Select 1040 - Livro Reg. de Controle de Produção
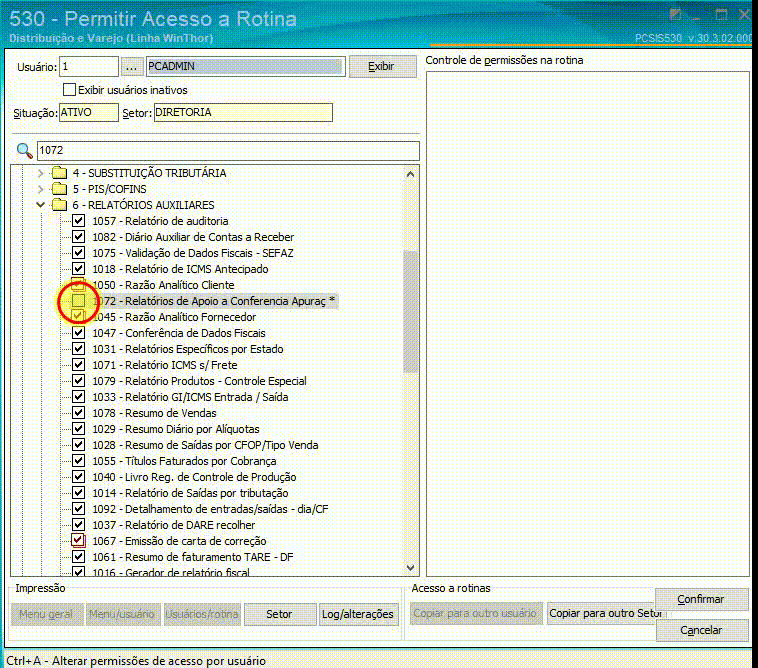 click(x=194, y=477)
